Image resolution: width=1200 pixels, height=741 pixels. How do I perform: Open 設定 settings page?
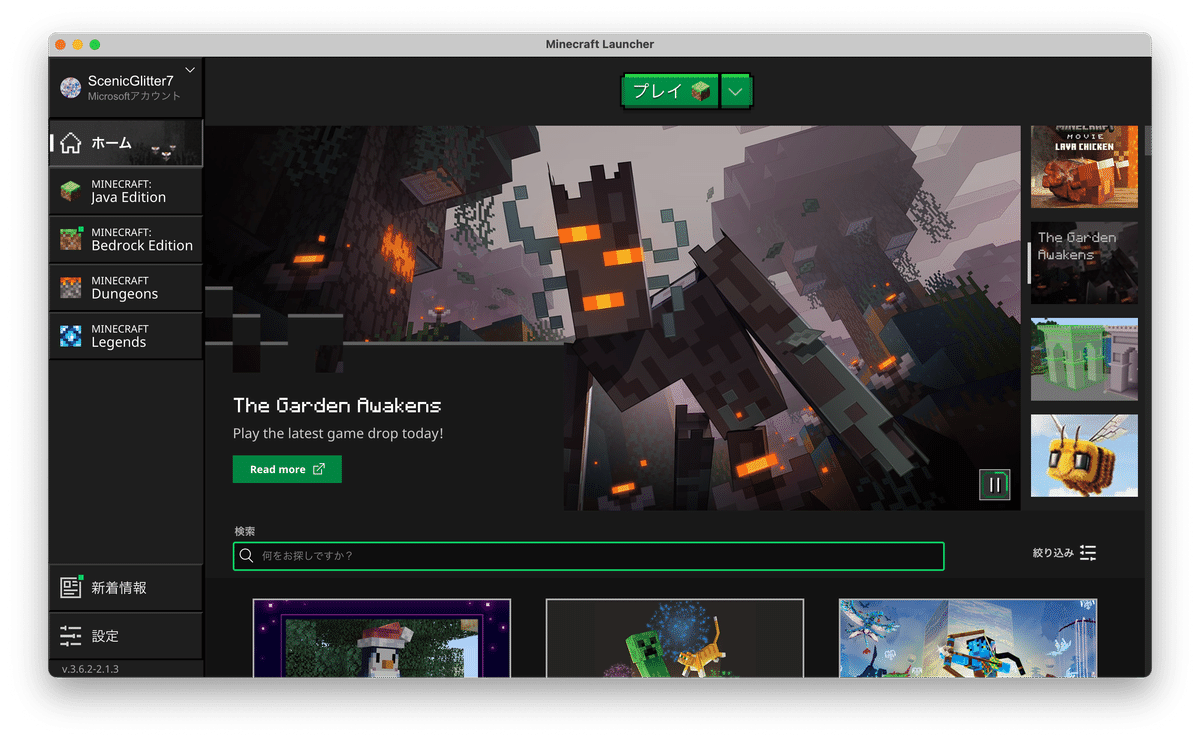(x=126, y=636)
